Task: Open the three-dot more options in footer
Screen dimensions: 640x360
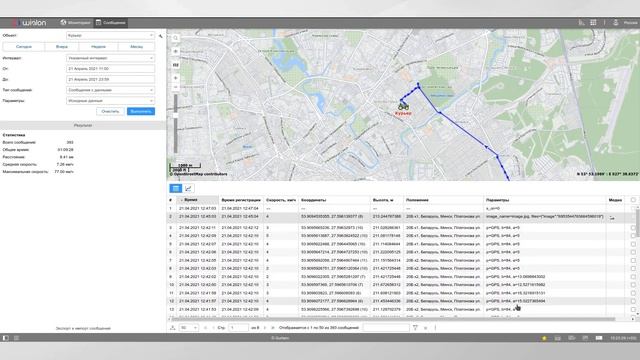Action: [x=436, y=328]
